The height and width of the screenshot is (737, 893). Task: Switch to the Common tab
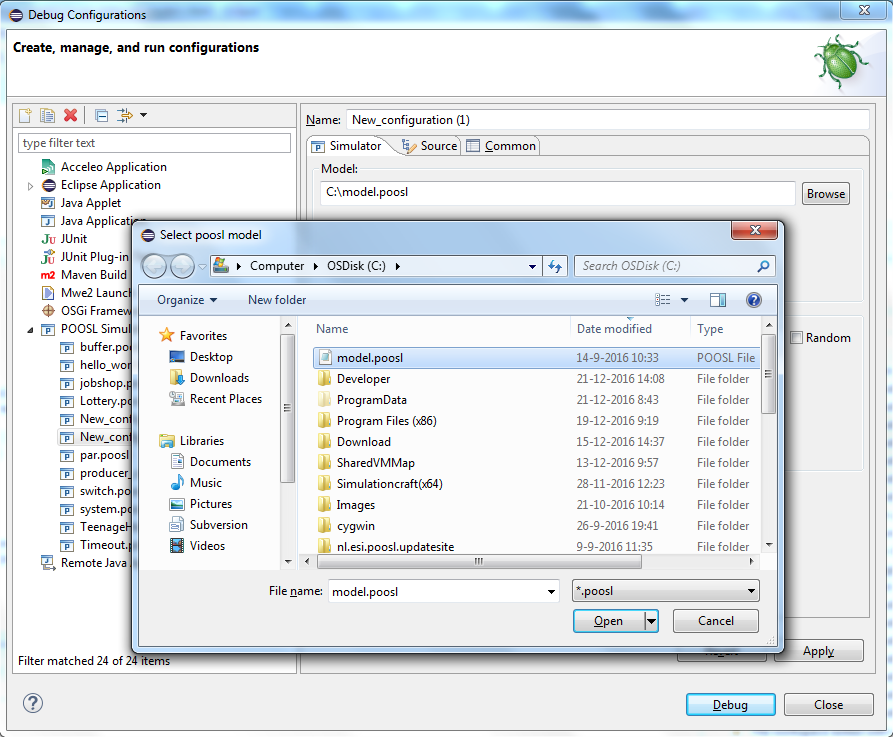pos(501,146)
